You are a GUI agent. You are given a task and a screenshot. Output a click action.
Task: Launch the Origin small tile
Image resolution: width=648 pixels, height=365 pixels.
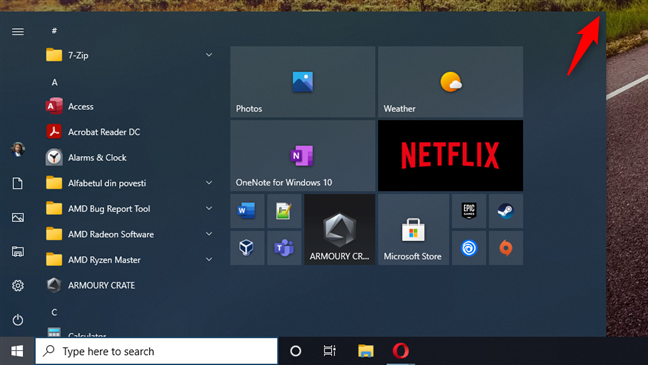click(506, 248)
